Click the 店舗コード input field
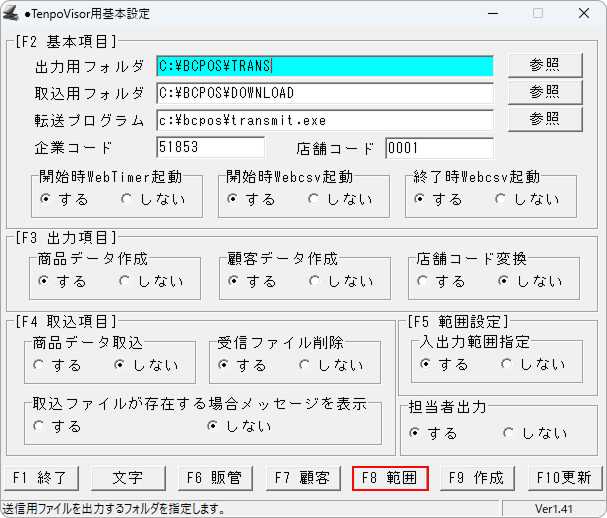 click(438, 148)
